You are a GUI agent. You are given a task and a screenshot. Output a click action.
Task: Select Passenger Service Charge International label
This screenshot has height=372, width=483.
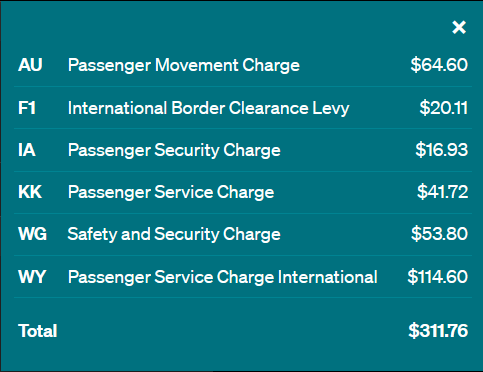pos(223,277)
